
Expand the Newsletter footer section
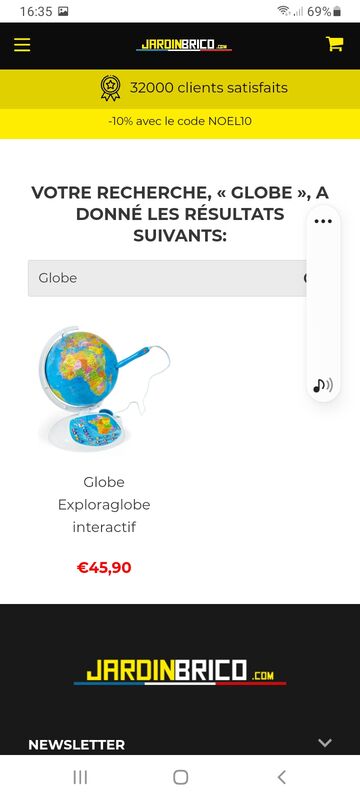(x=325, y=743)
